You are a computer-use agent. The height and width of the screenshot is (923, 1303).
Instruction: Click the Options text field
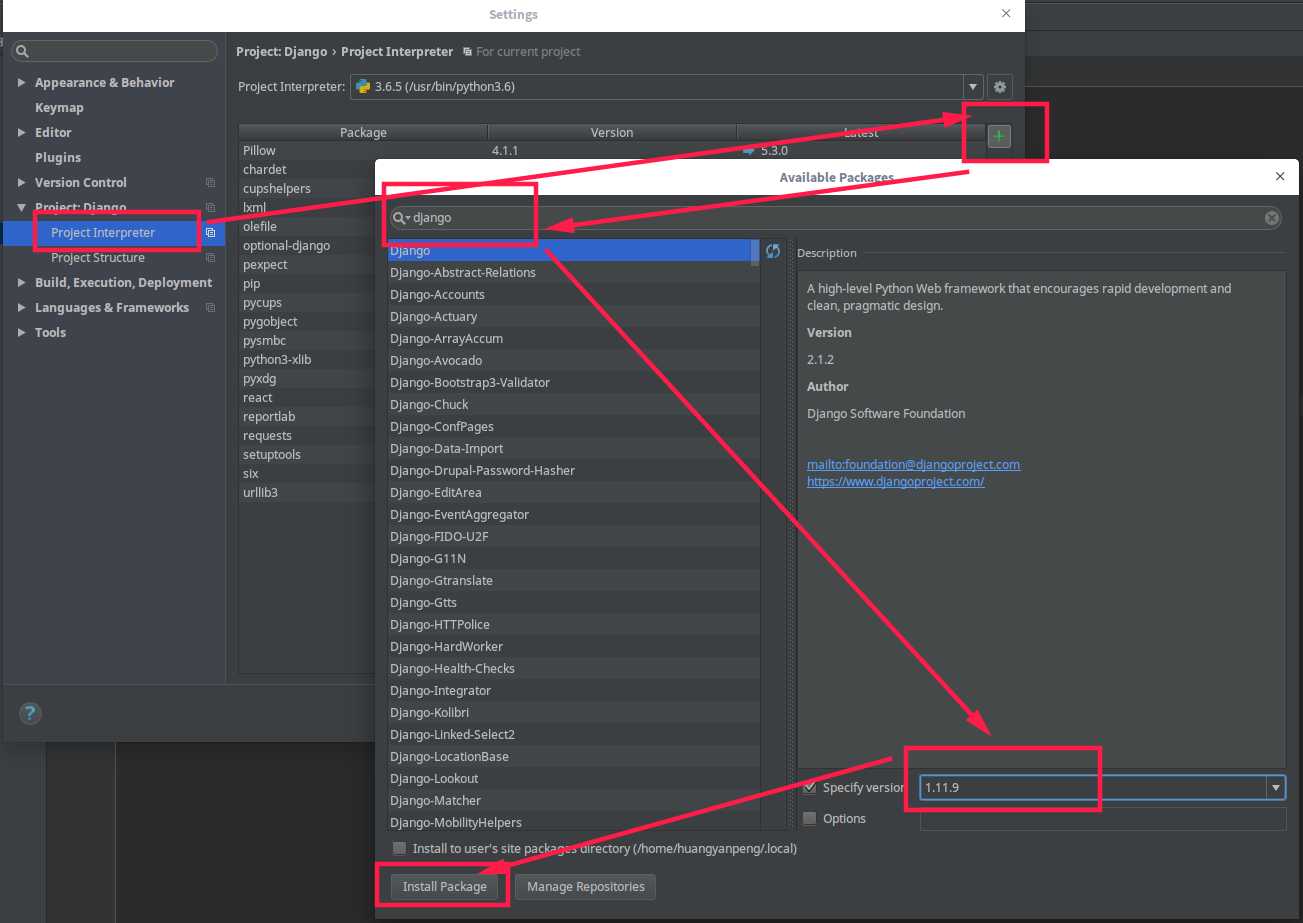[x=1103, y=819]
